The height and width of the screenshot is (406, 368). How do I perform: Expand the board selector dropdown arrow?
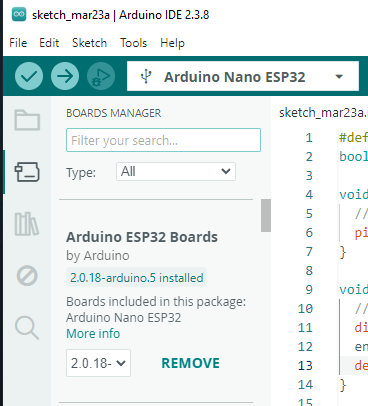339,77
